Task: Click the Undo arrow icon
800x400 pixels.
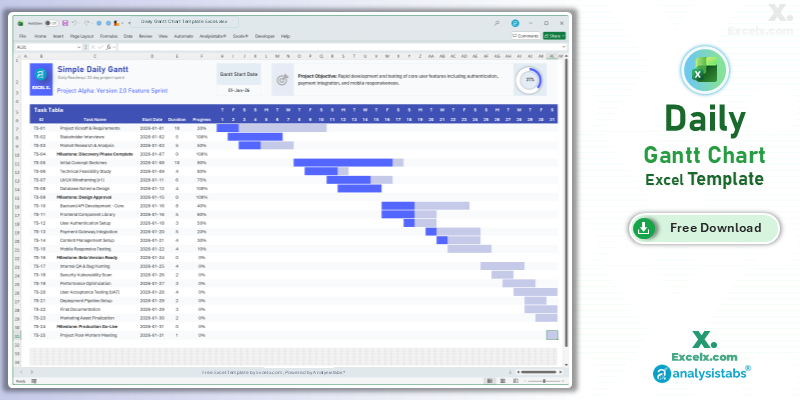Action: 75,21
